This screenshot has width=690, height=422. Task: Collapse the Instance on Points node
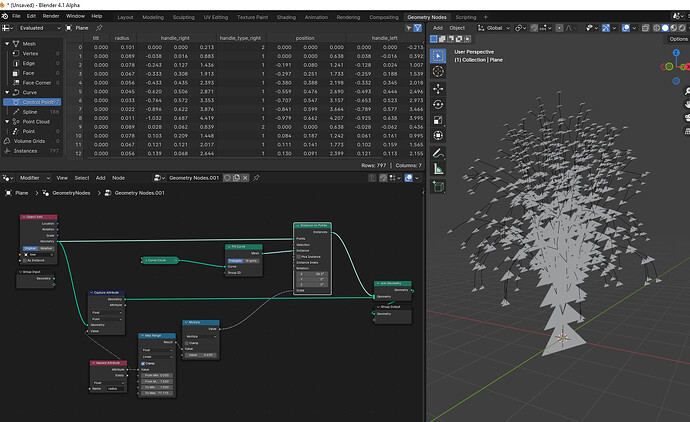tap(297, 225)
